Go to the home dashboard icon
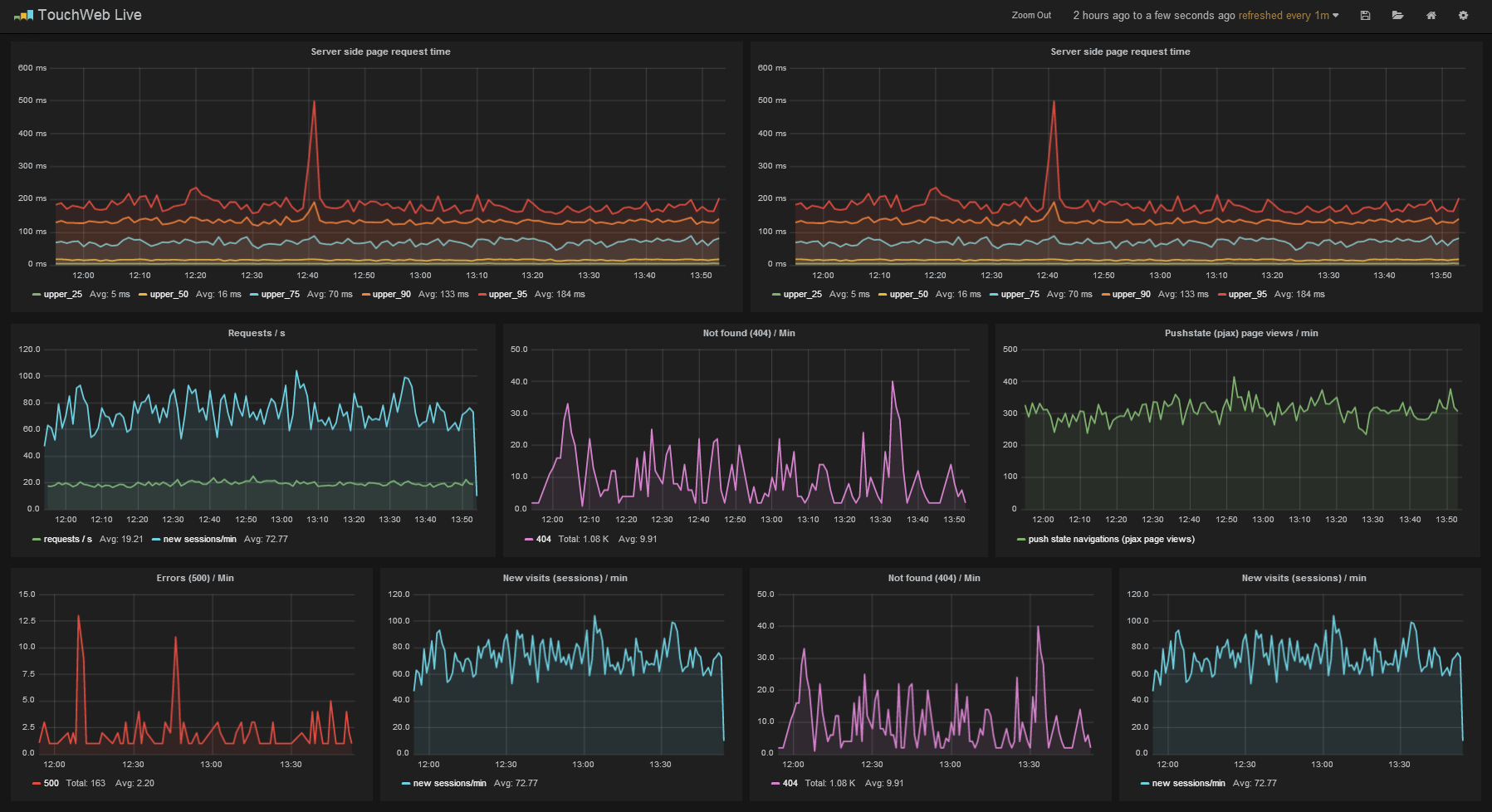This screenshot has width=1492, height=812. pyautogui.click(x=1431, y=15)
